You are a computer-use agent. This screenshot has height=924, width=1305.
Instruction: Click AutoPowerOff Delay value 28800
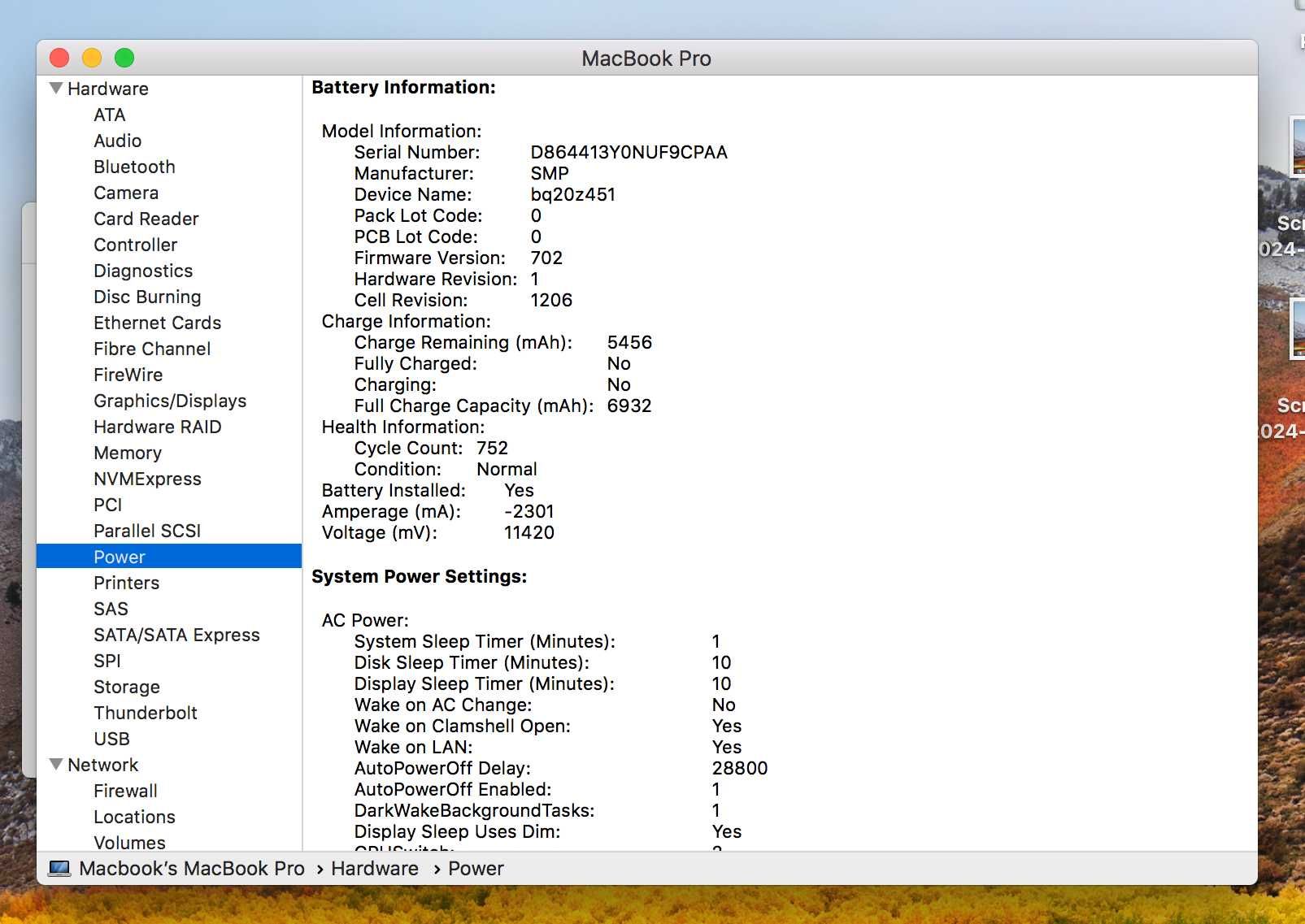click(739, 768)
